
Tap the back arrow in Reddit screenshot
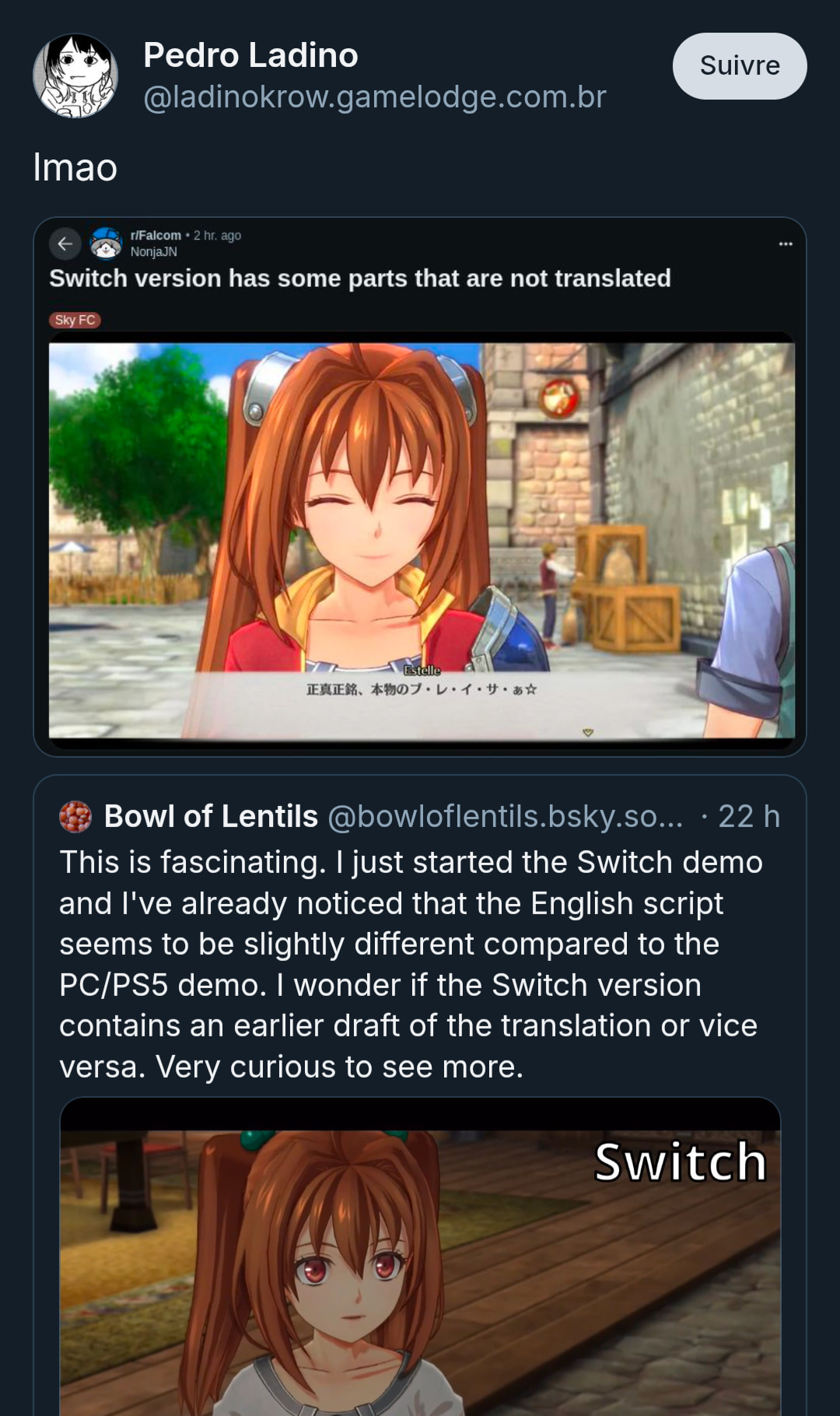65,244
